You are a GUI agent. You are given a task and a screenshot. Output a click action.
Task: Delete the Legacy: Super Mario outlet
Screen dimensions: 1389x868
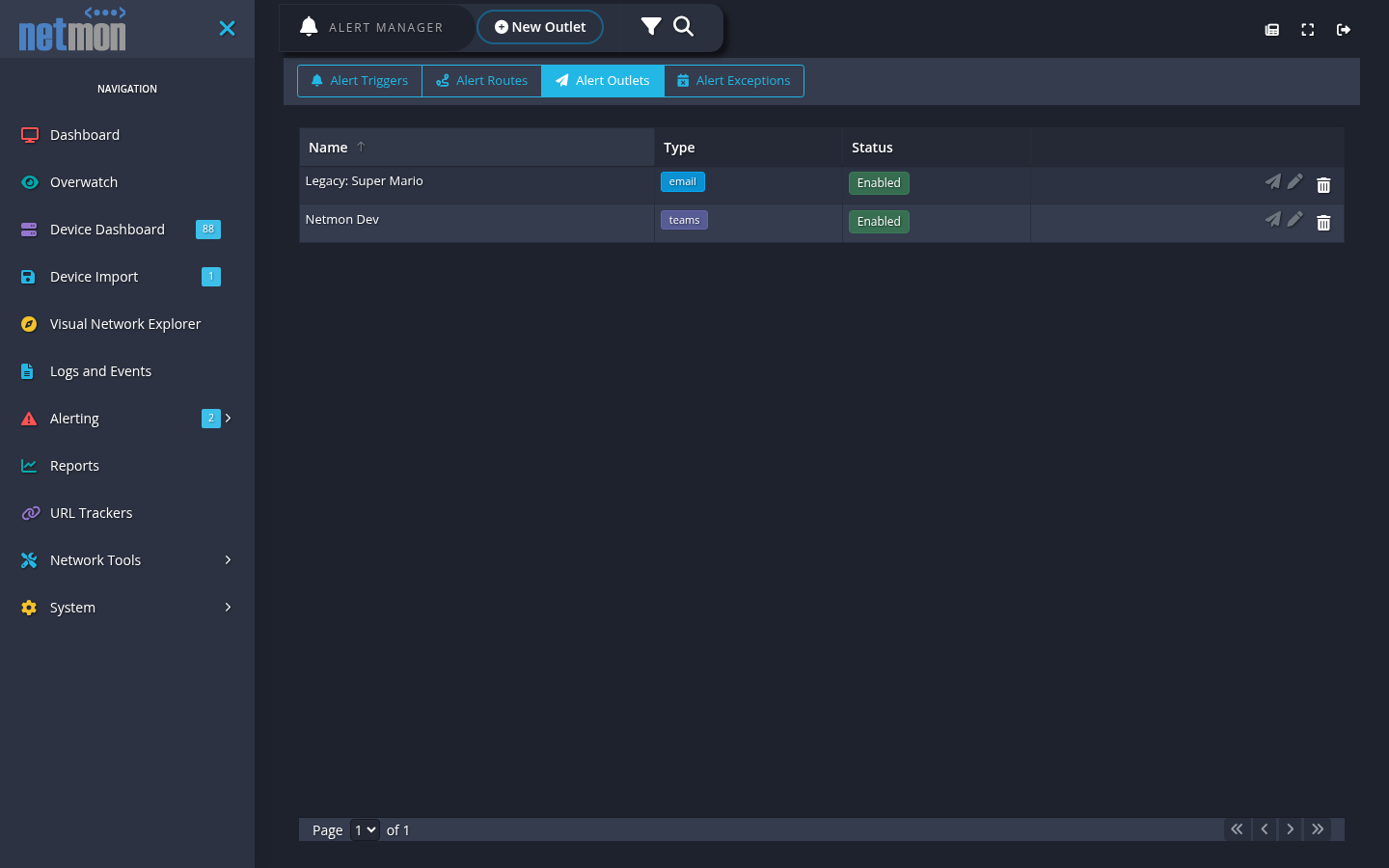[x=1323, y=184]
